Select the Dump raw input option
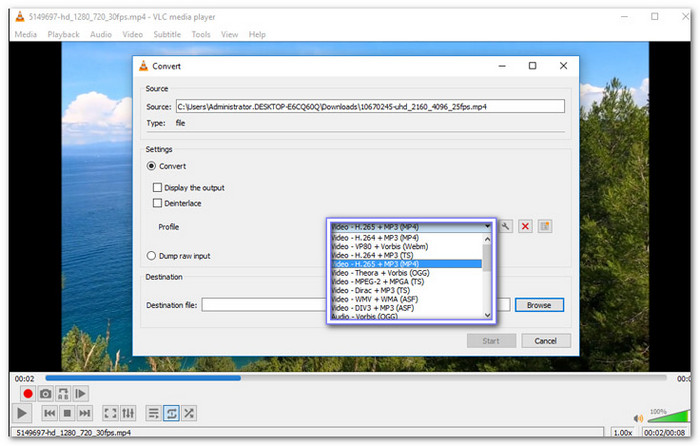 [x=152, y=255]
